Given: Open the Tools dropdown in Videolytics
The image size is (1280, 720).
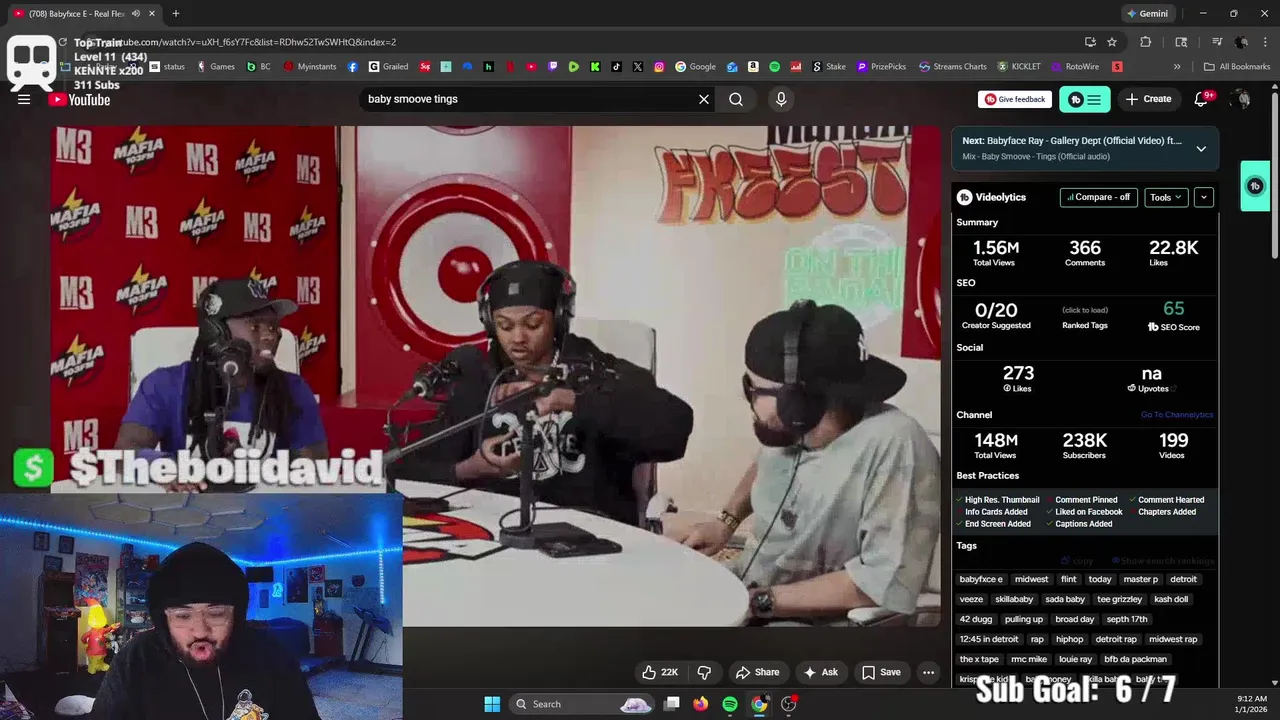Looking at the screenshot, I should pyautogui.click(x=1166, y=197).
